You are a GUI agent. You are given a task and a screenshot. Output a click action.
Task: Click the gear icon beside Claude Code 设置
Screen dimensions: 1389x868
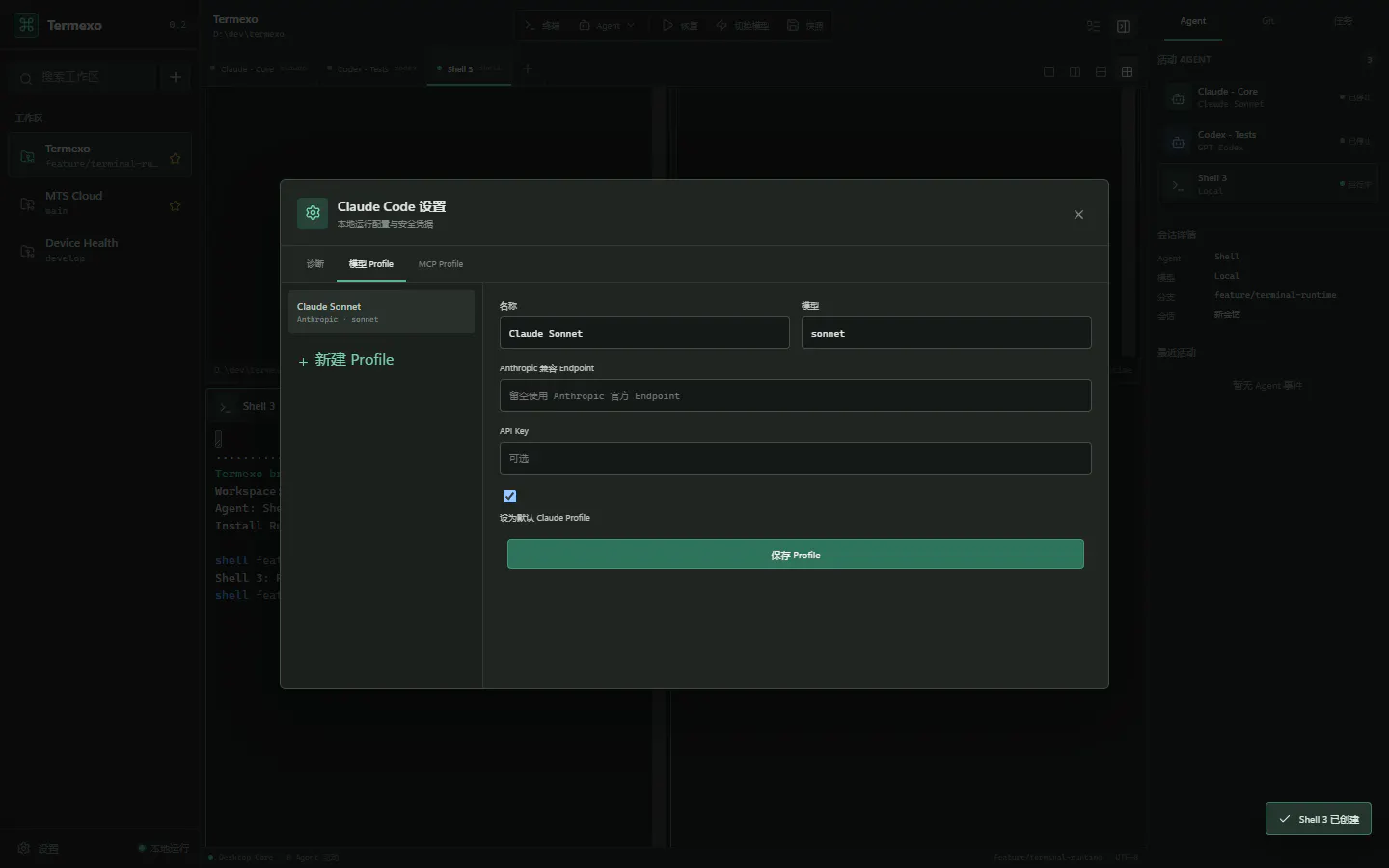pyautogui.click(x=313, y=213)
